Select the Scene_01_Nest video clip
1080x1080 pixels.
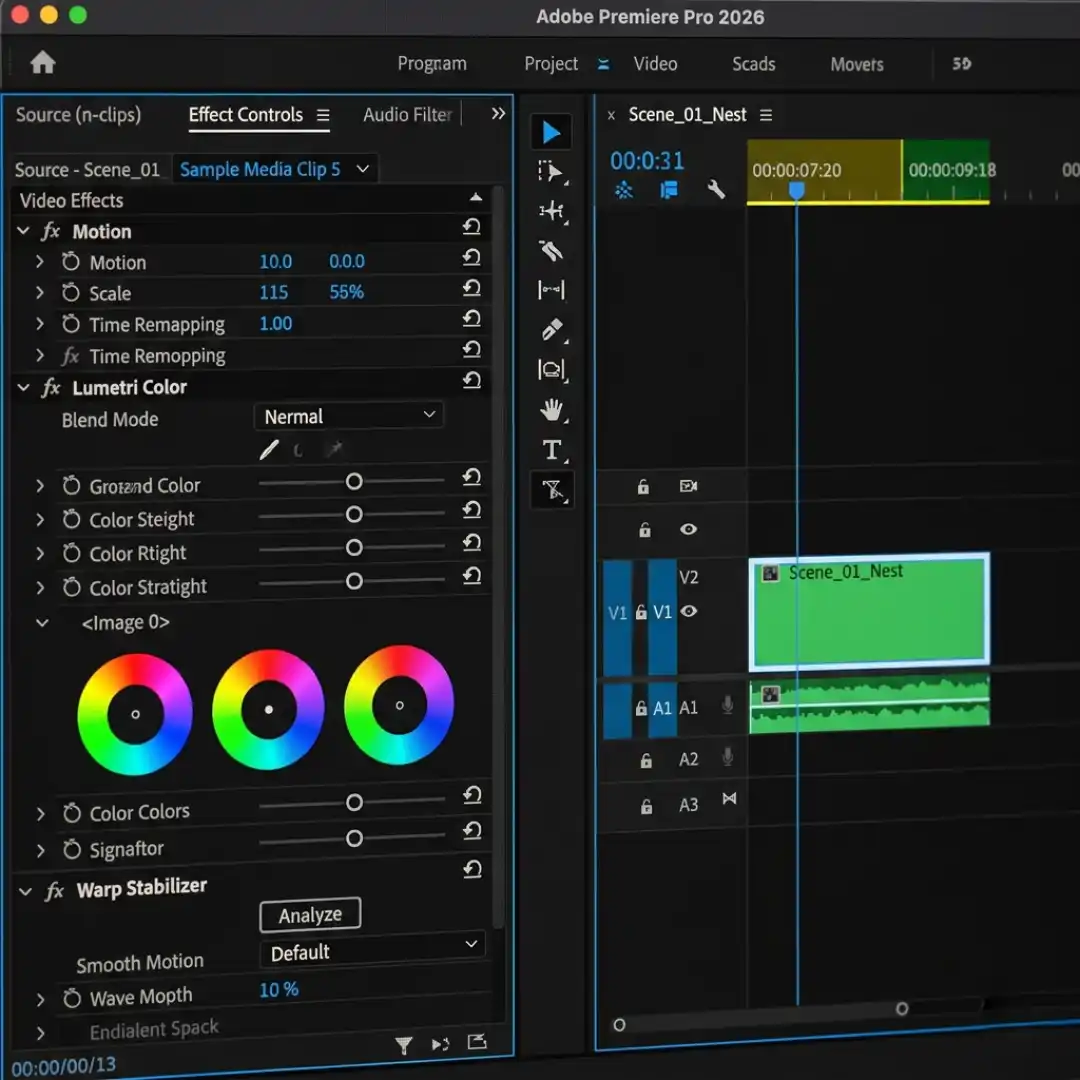(x=869, y=611)
